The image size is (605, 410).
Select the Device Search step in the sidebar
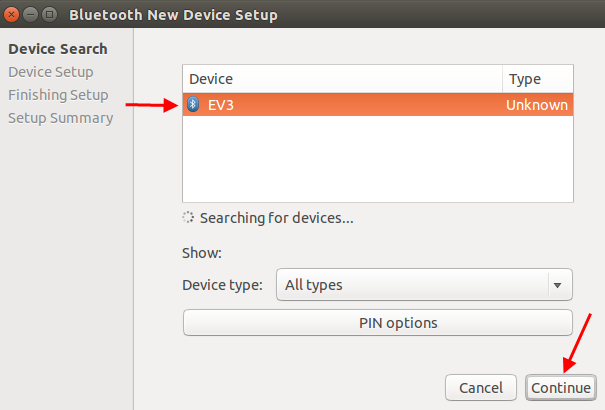click(58, 49)
